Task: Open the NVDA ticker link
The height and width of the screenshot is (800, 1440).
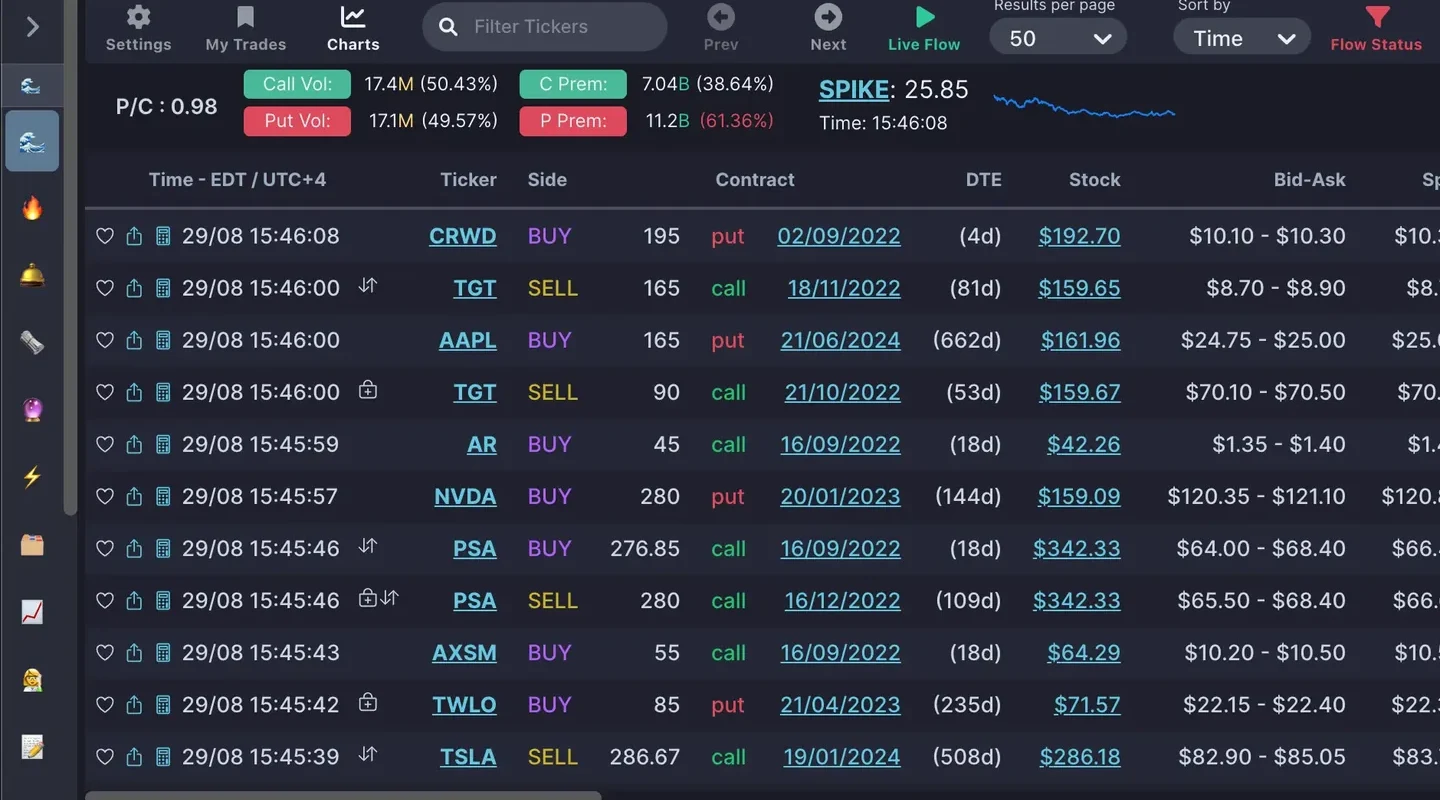Action: pyautogui.click(x=465, y=496)
